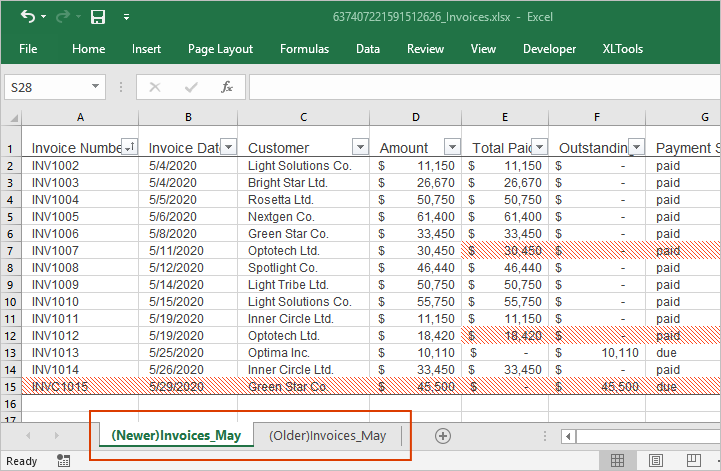Open the File menu

coord(28,48)
